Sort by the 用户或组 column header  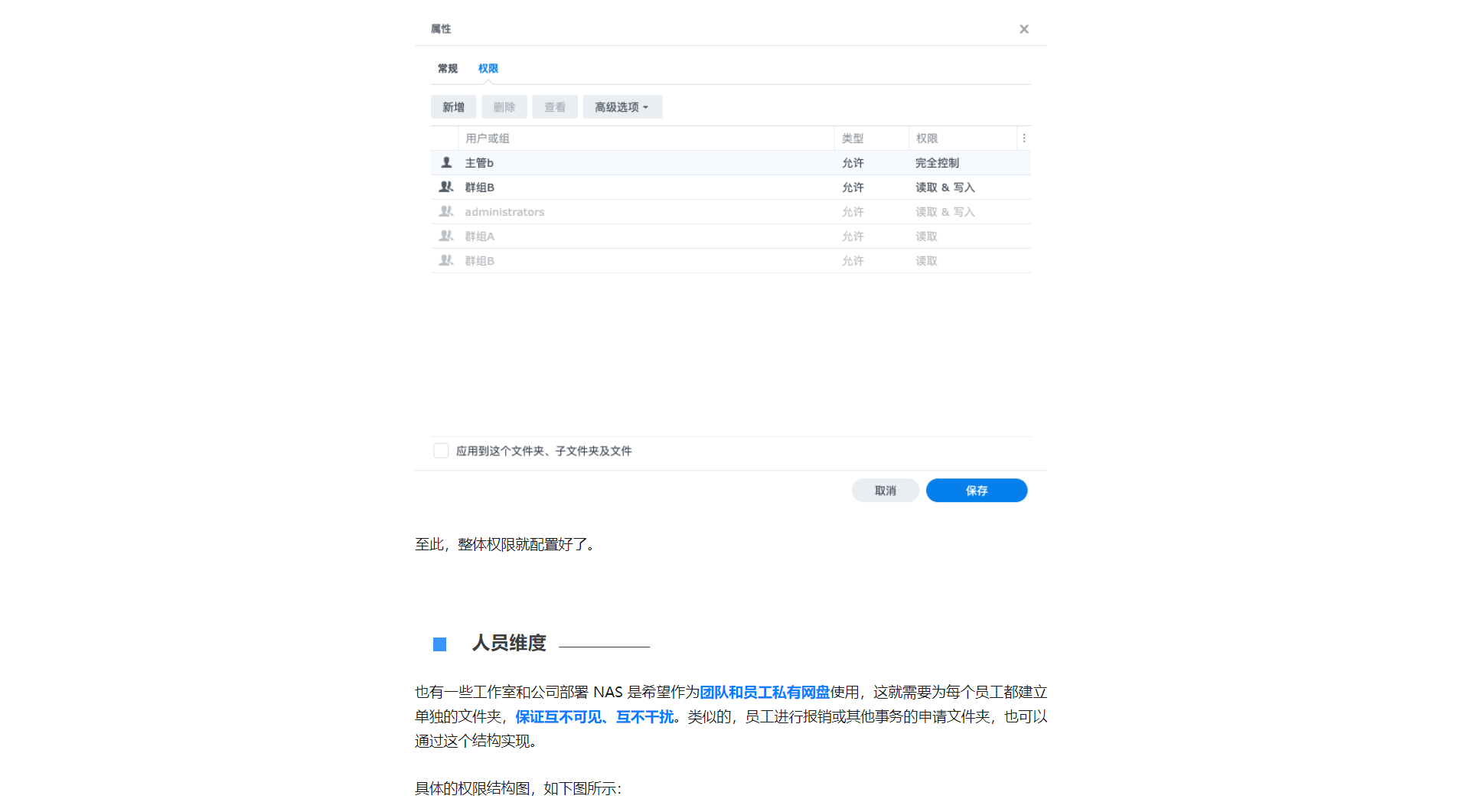click(x=488, y=139)
